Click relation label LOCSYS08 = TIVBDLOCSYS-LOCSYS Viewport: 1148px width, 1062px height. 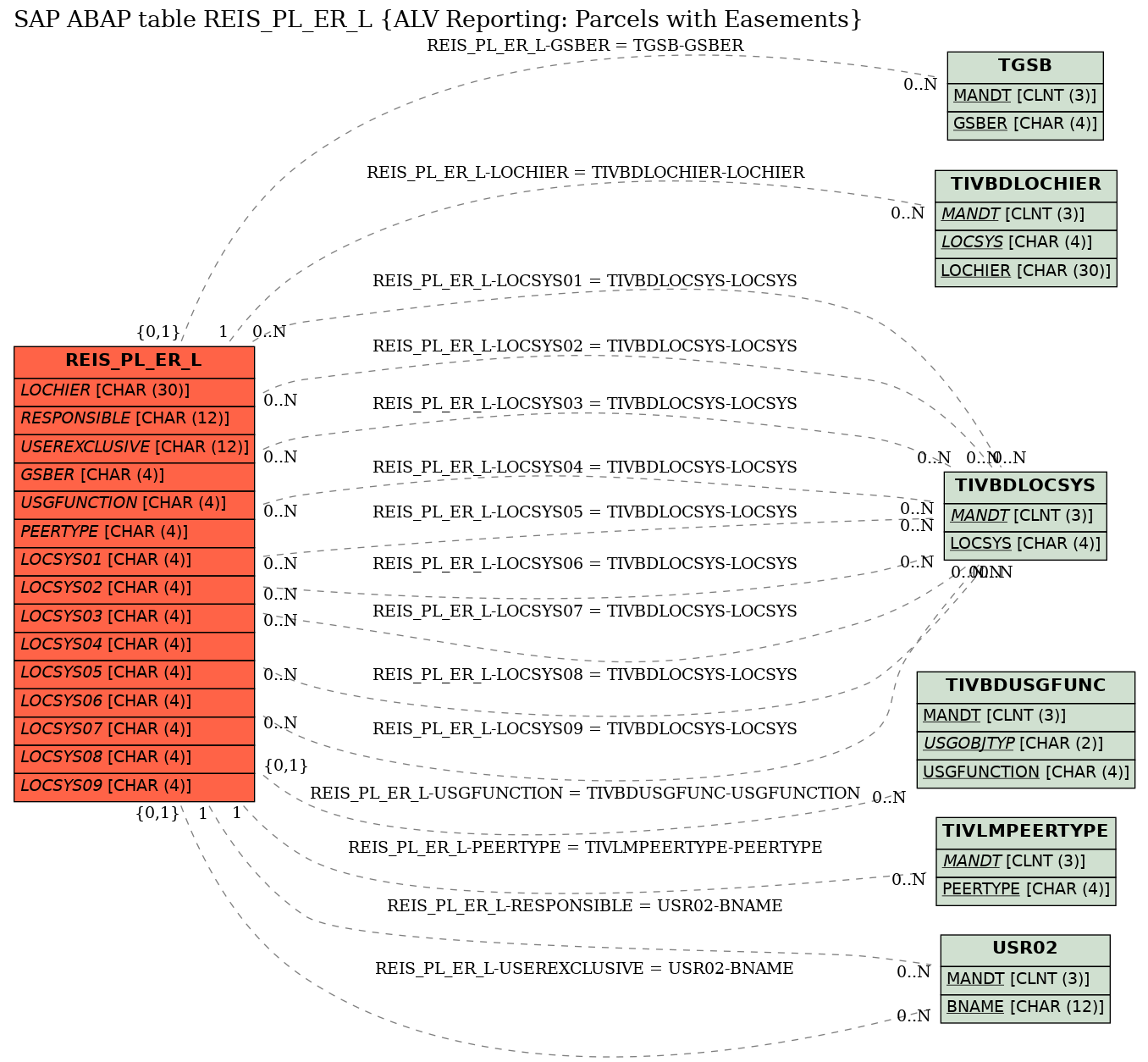click(x=585, y=675)
